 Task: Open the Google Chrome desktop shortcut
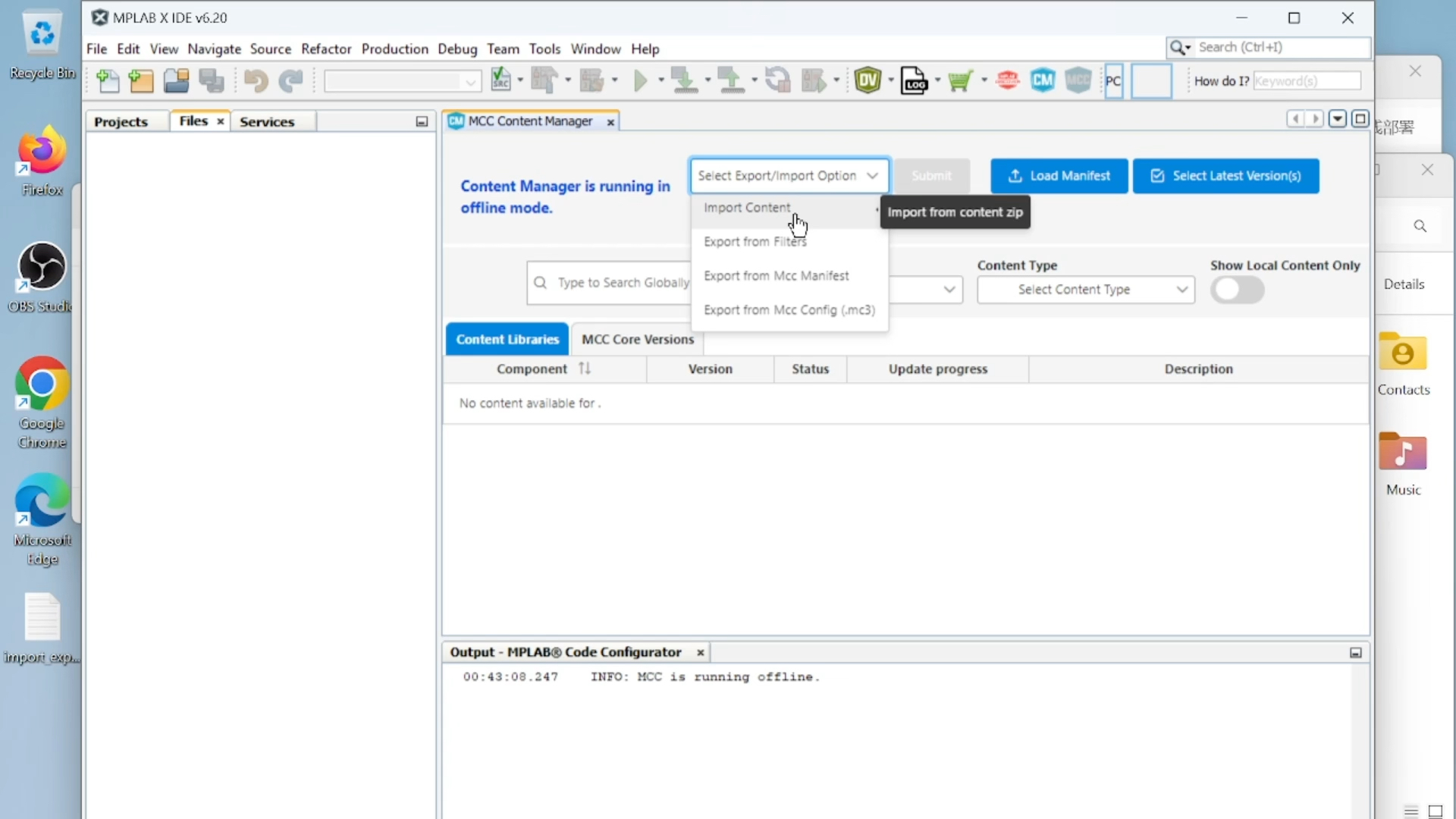coord(42,403)
